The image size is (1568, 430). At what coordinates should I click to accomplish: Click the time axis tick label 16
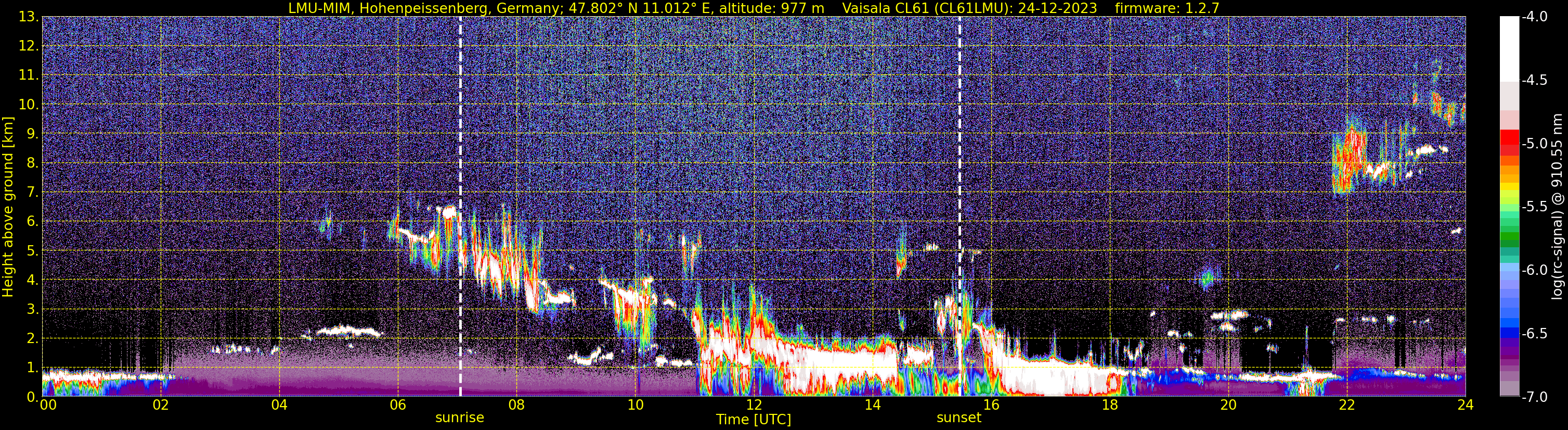pos(991,405)
